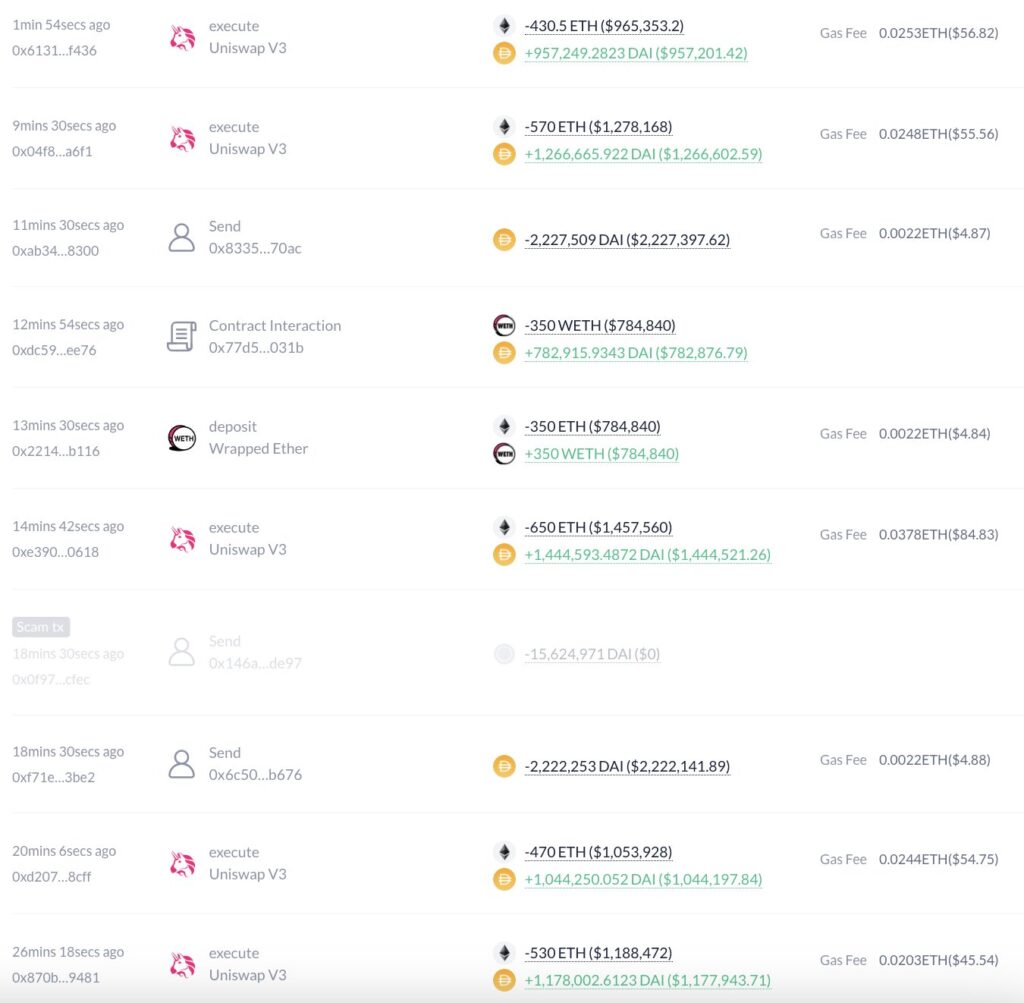Click Uniswap icon beside 0x6131...f436 transaction
Image resolution: width=1024 pixels, height=1003 pixels.
tap(182, 37)
